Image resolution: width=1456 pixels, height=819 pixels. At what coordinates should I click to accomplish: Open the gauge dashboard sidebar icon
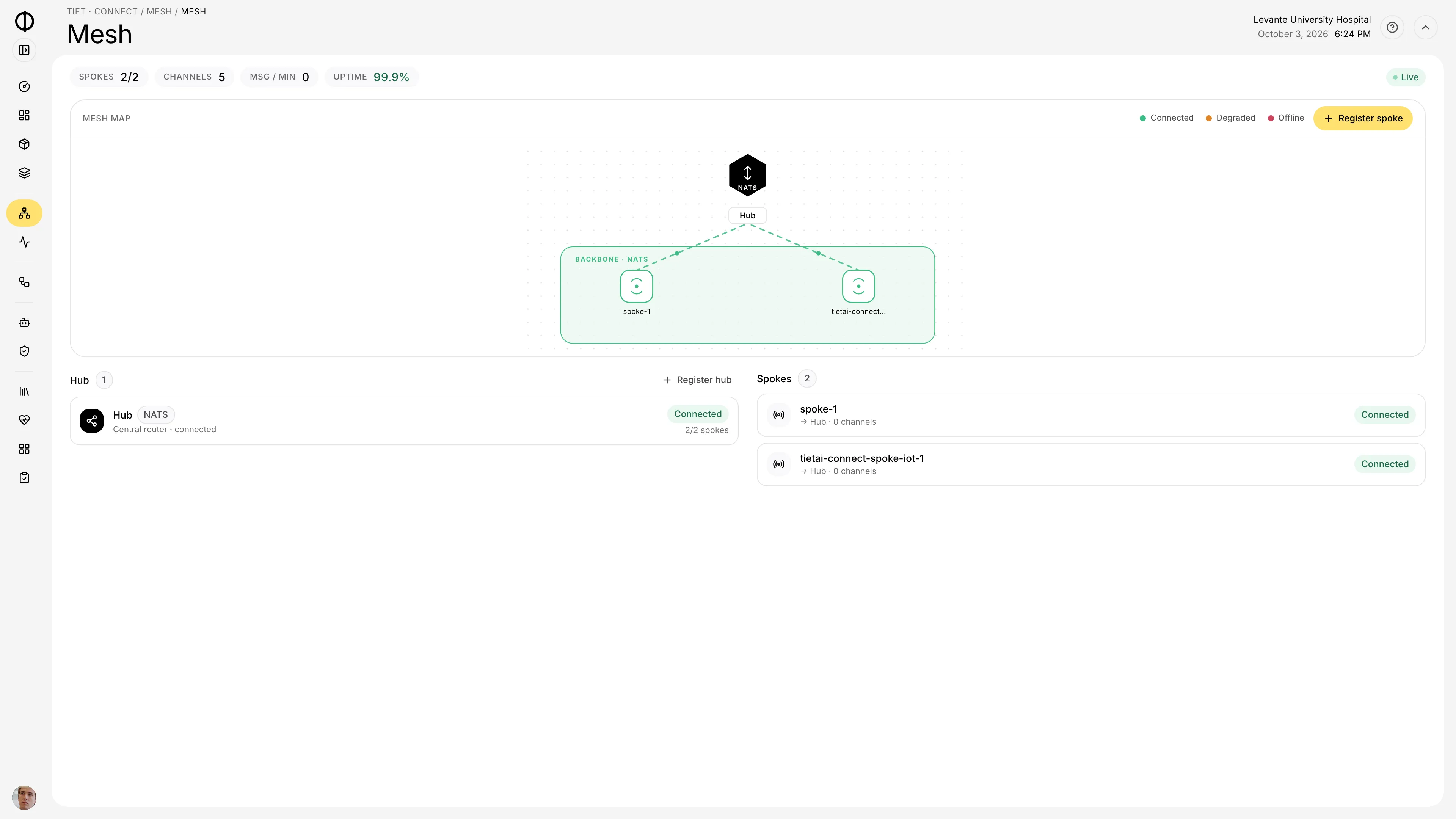[24, 86]
